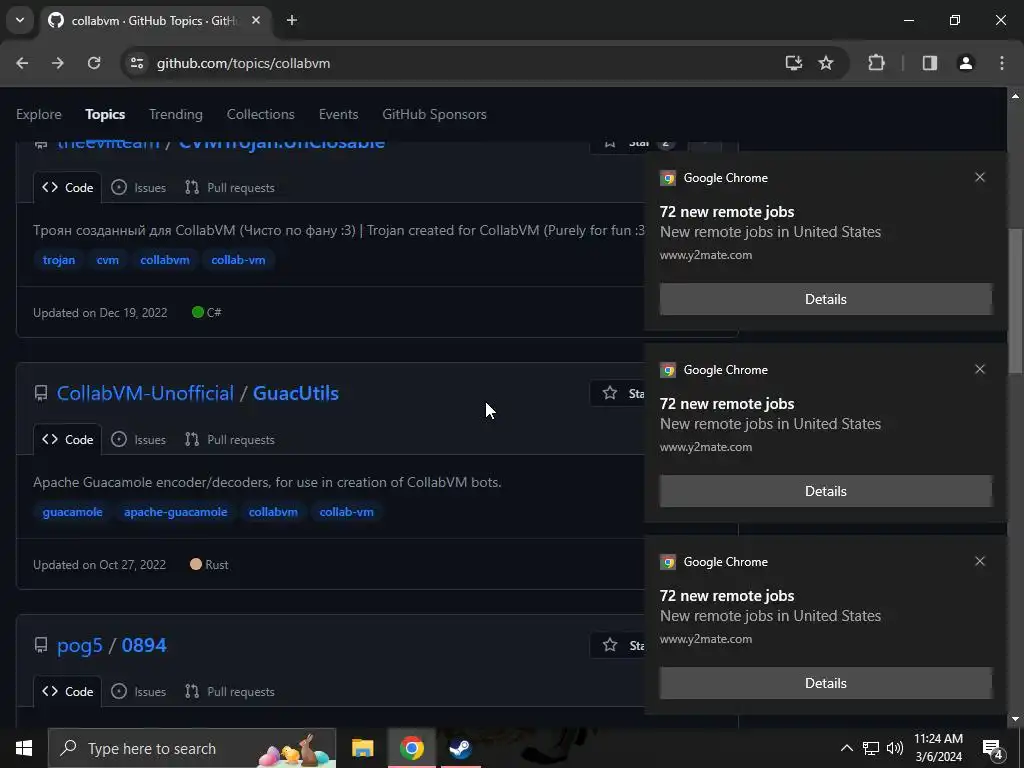Open the Collections navigation item
Screen dimensions: 1024x768
click(261, 114)
